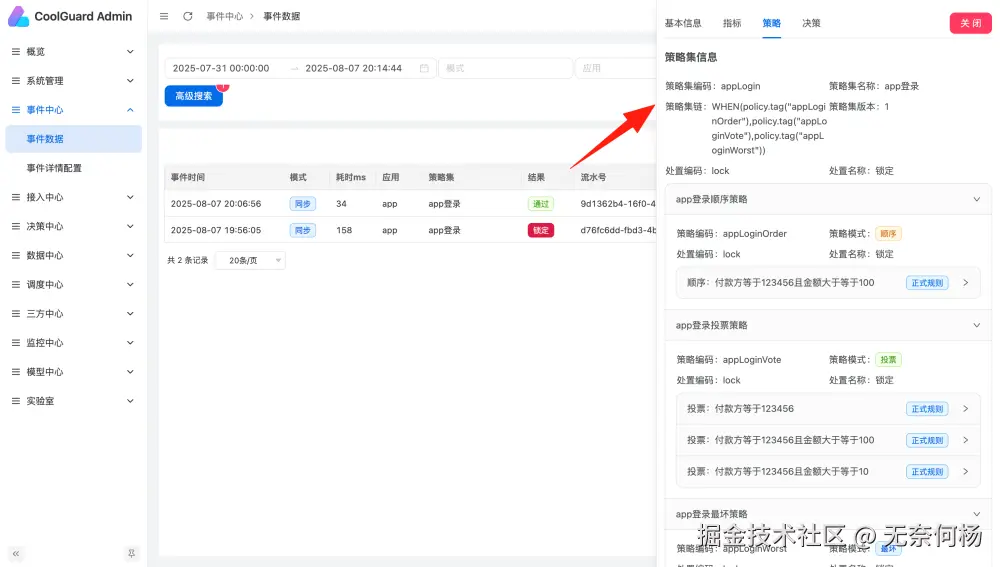This screenshot has width=1000, height=567.
Task: Click the red 关闭 button
Action: click(x=971, y=23)
